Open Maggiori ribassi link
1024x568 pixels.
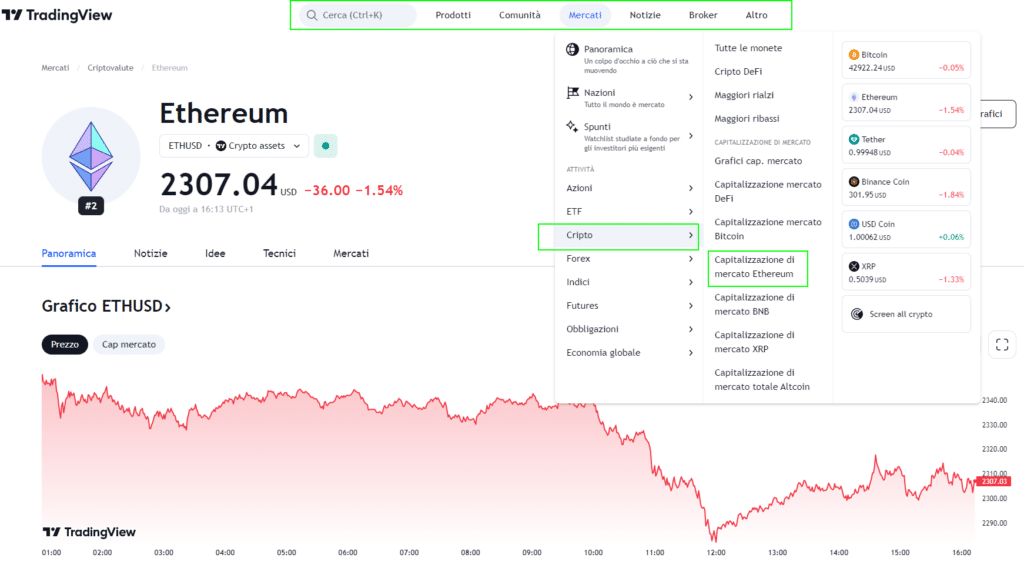pos(746,118)
